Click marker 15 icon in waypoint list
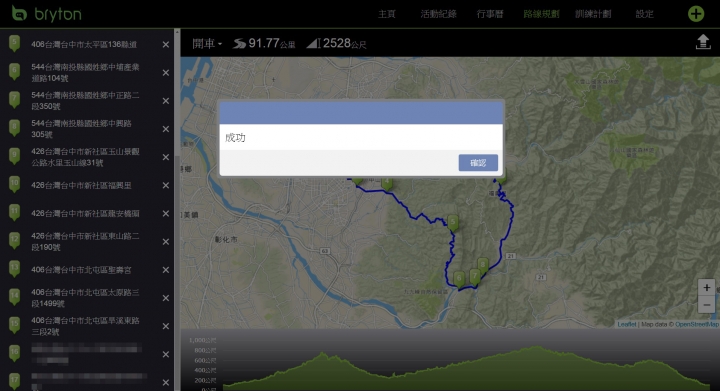 [x=15, y=325]
